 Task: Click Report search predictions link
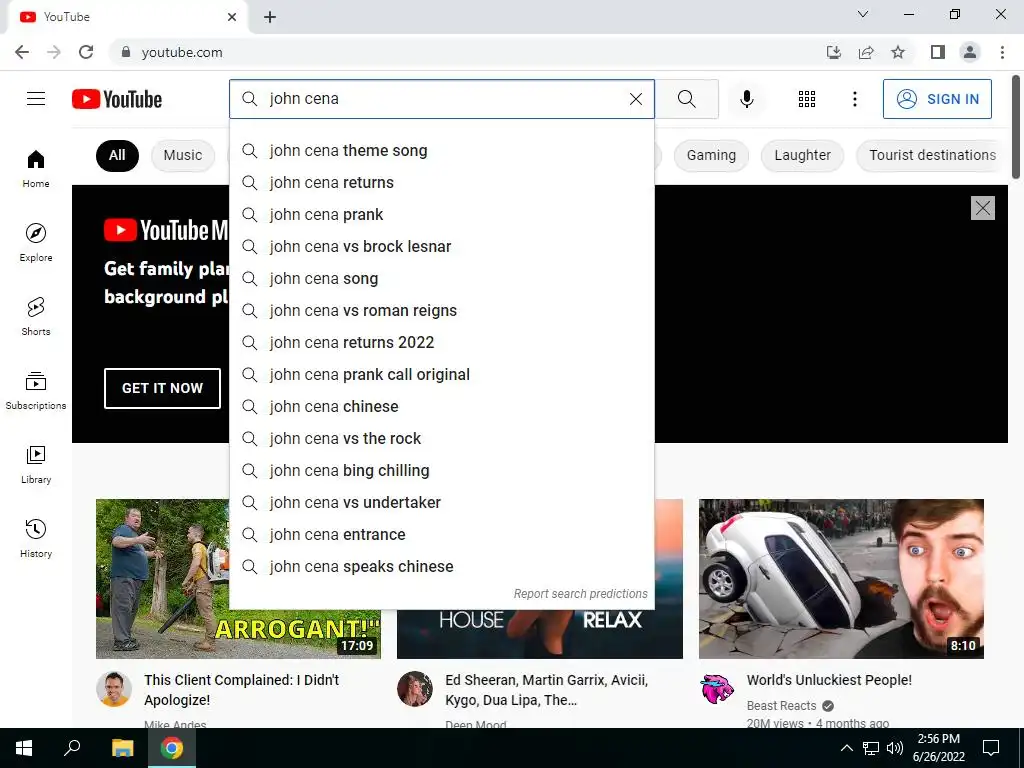[x=581, y=594]
